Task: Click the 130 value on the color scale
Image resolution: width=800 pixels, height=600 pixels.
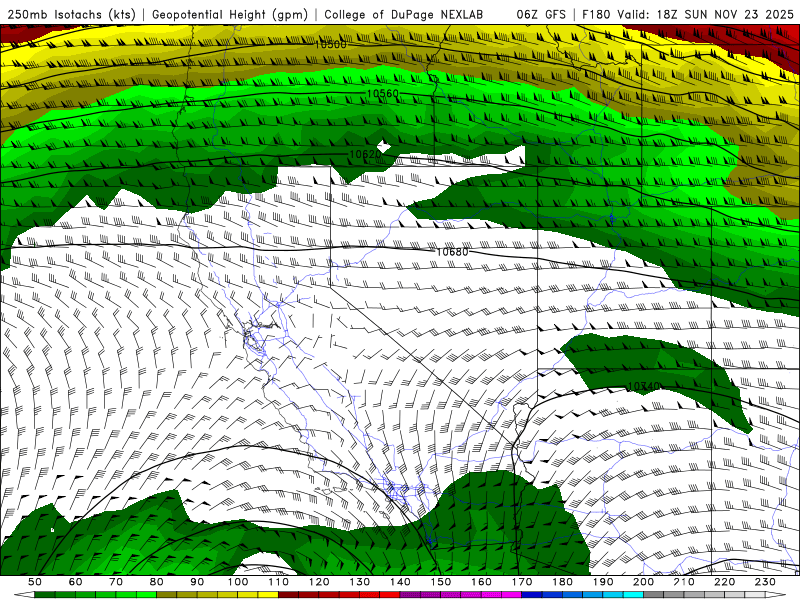Action: click(360, 582)
